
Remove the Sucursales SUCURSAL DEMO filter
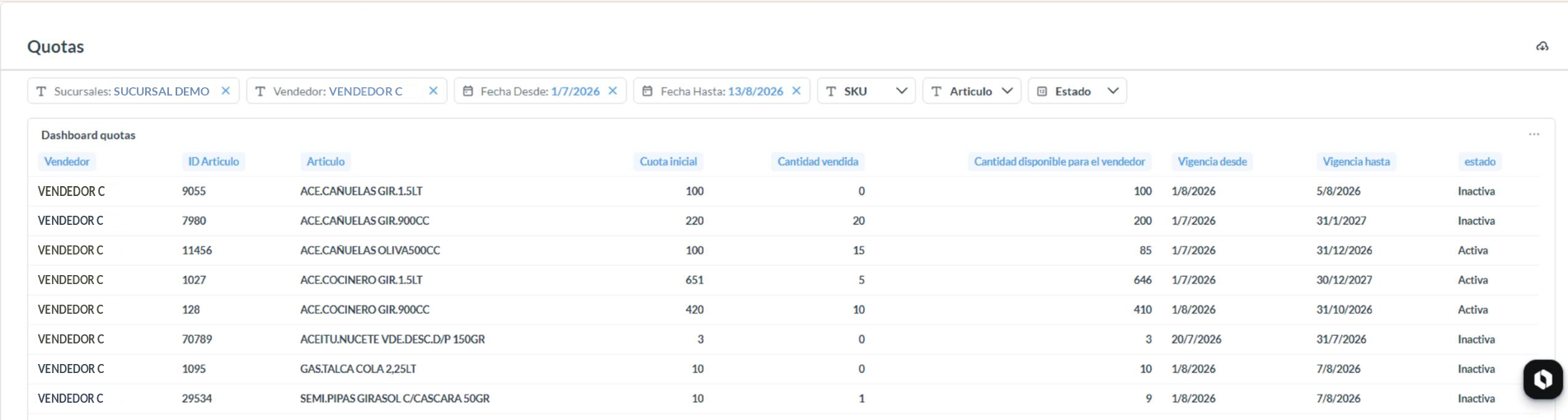pos(225,91)
